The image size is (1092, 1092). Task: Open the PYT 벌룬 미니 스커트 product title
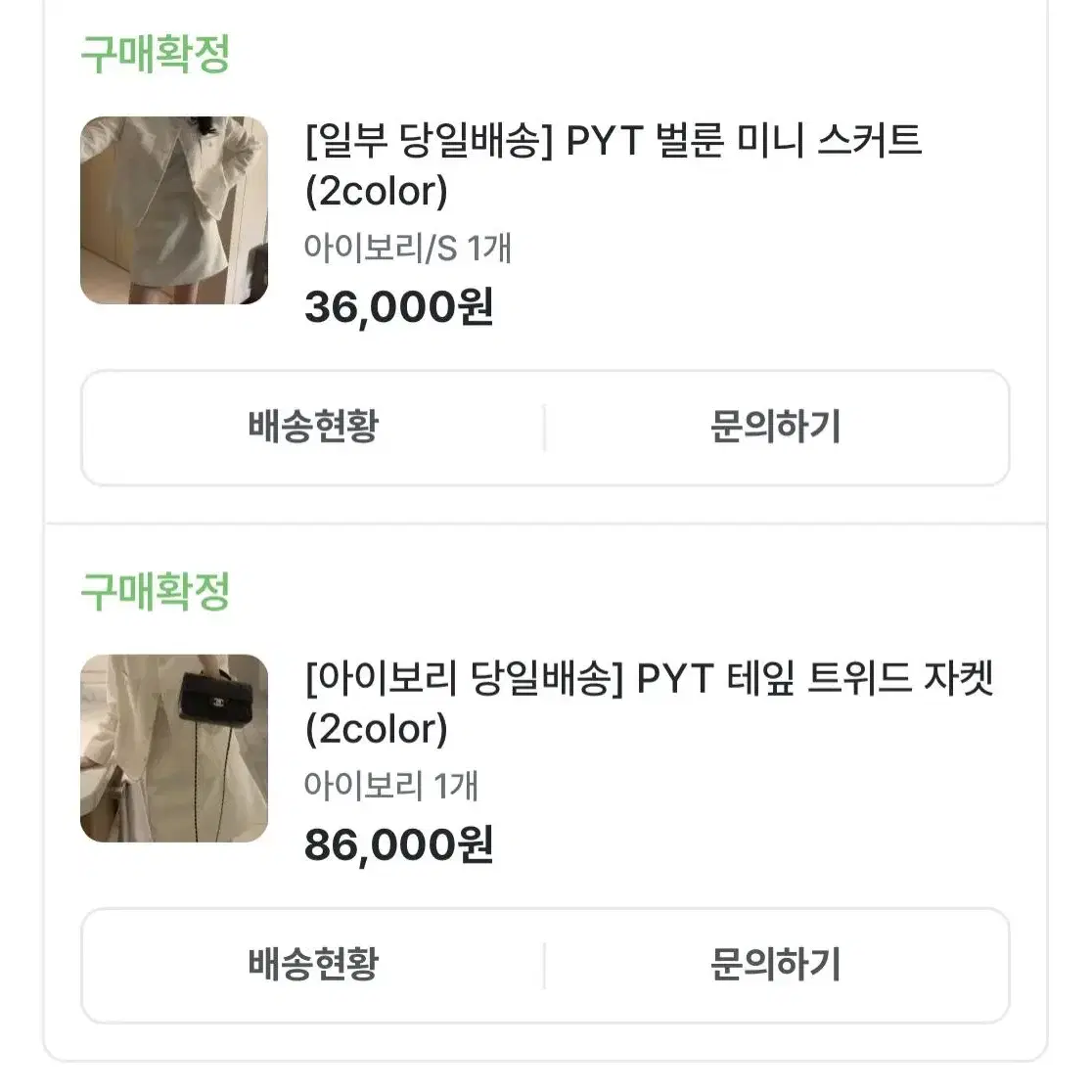point(614,165)
